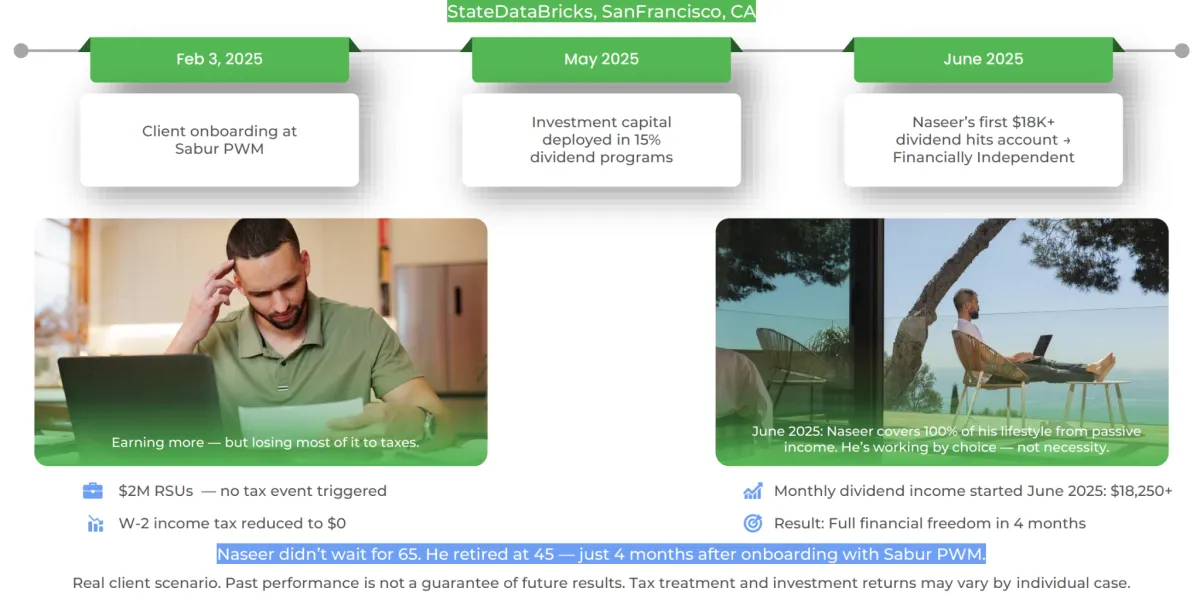Open the photo of man stressed over taxes
This screenshot has width=1200, height=602.
click(x=261, y=342)
